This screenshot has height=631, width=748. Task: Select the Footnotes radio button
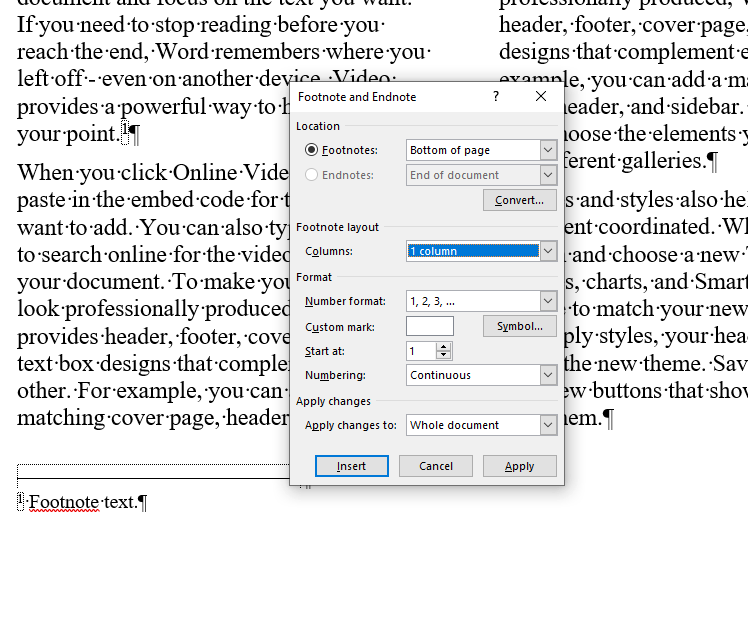pyautogui.click(x=311, y=150)
